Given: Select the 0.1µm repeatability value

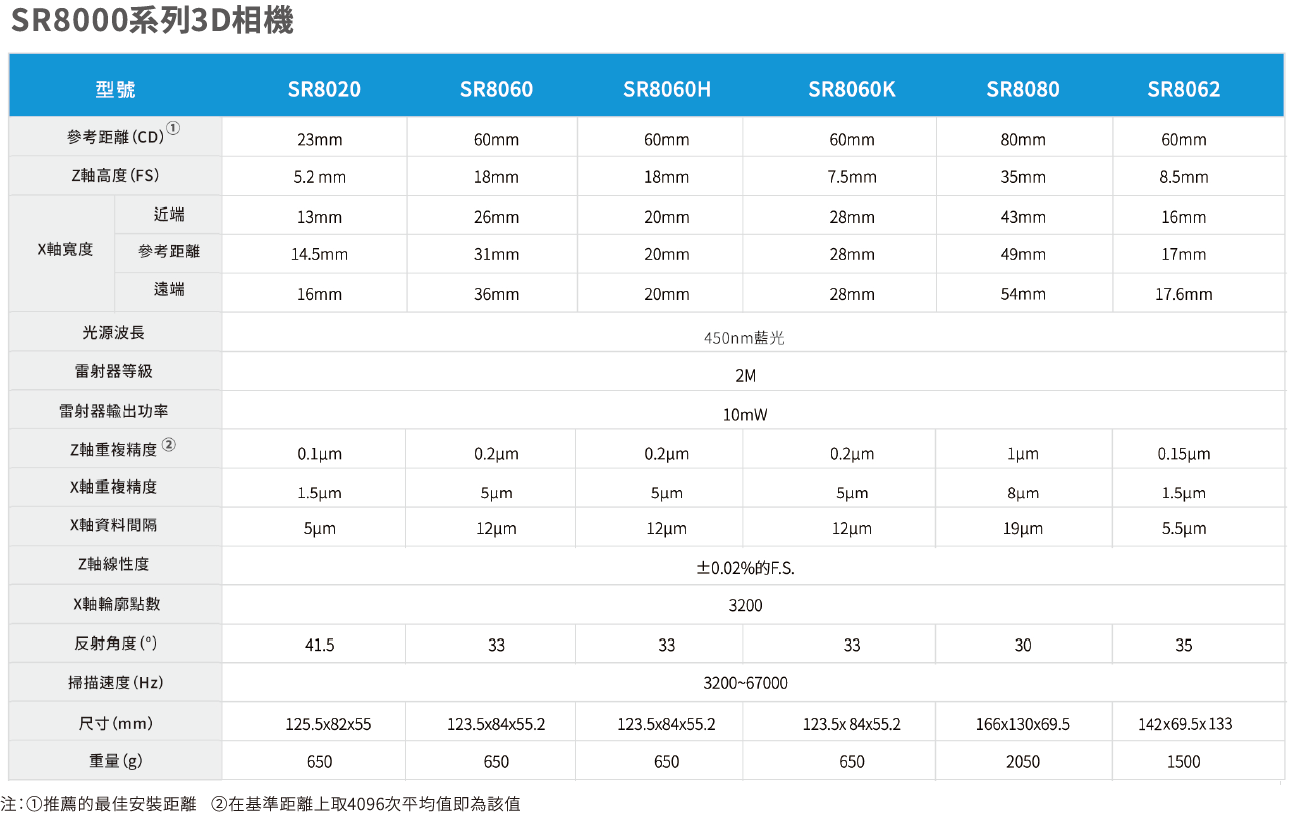Looking at the screenshot, I should 320,454.
